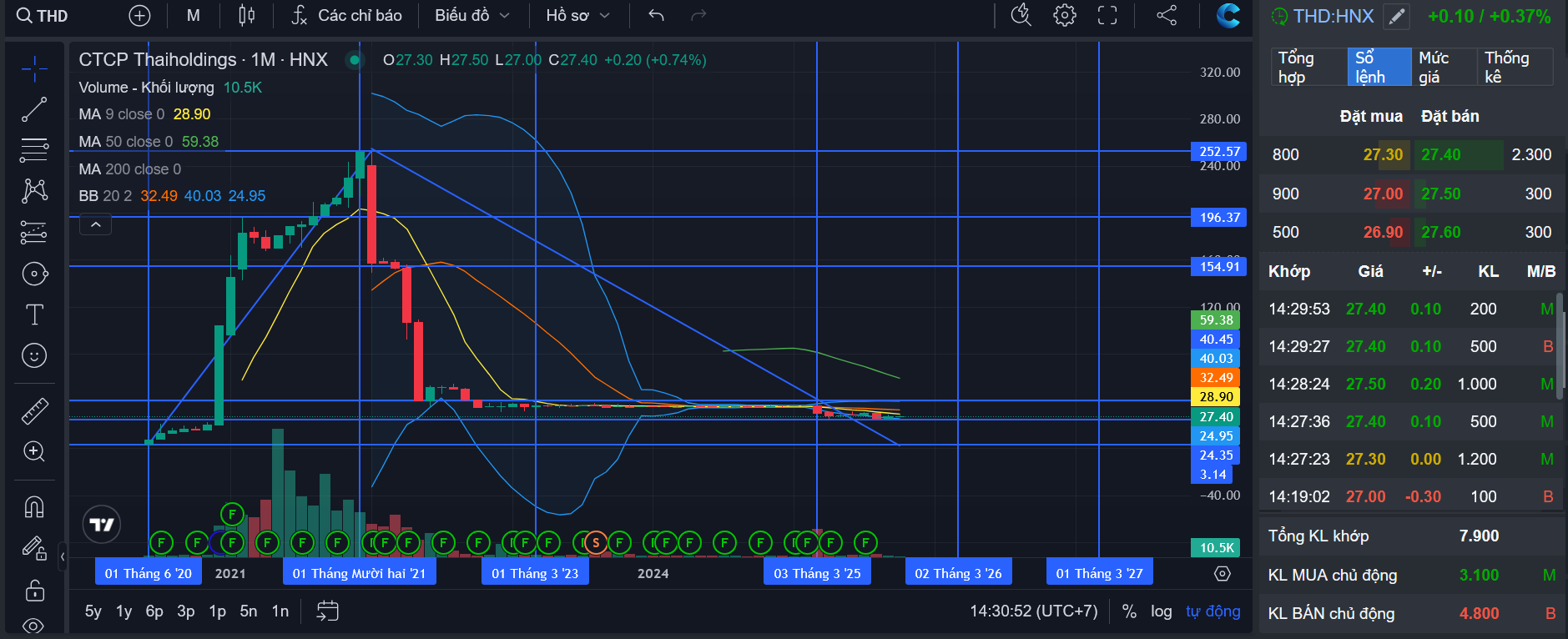Expand the Biểu đồ dropdown

472,16
